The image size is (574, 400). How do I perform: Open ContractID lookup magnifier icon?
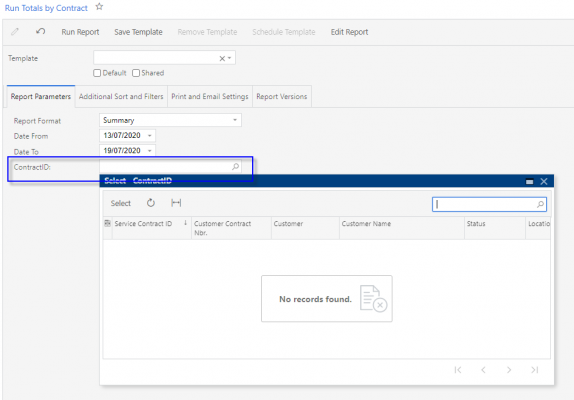click(x=235, y=167)
